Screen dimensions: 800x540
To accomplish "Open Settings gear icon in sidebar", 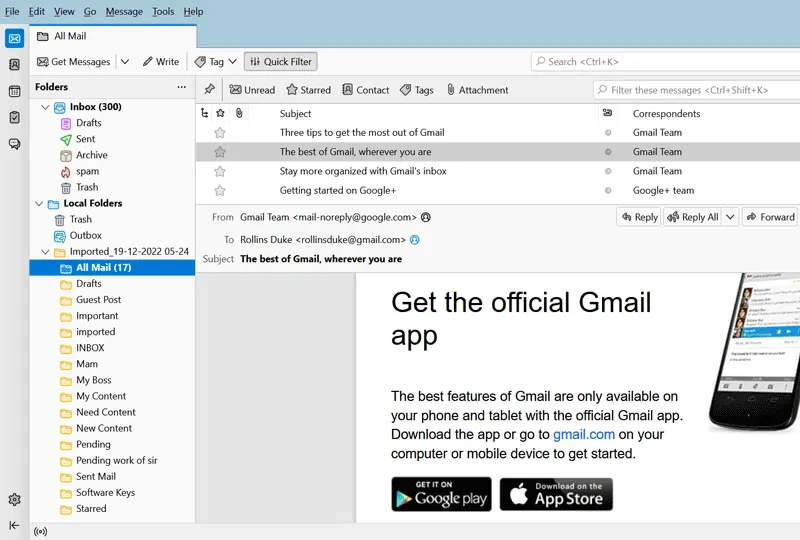I will tap(14, 500).
